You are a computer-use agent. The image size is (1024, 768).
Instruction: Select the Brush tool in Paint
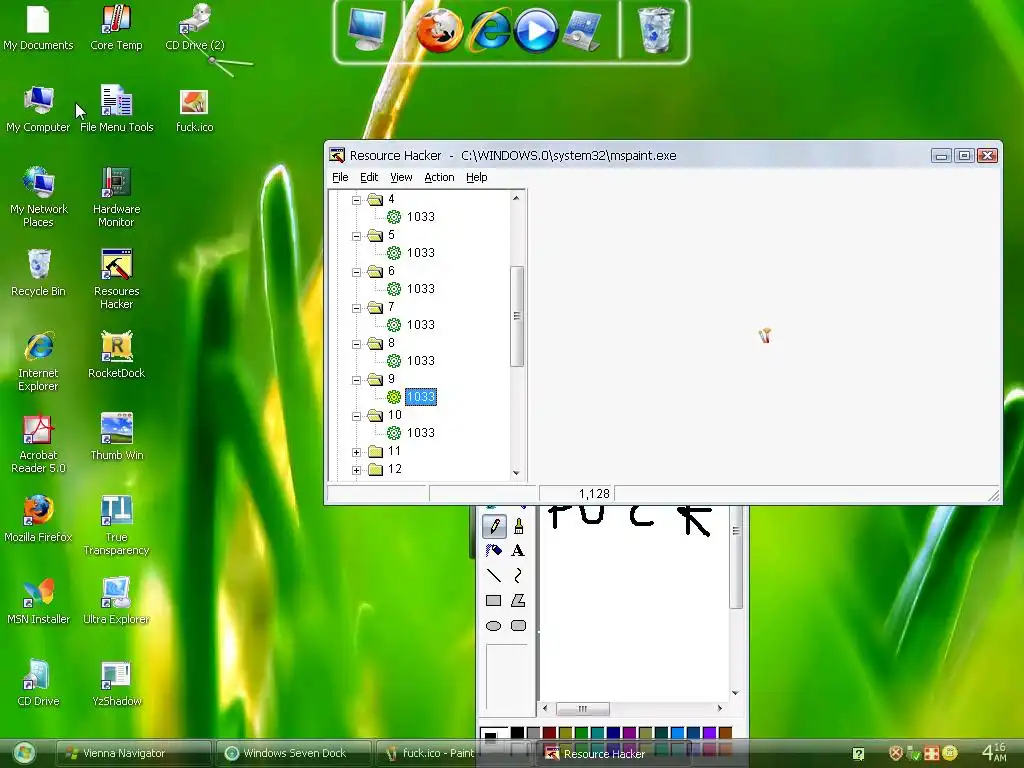[x=519, y=526]
